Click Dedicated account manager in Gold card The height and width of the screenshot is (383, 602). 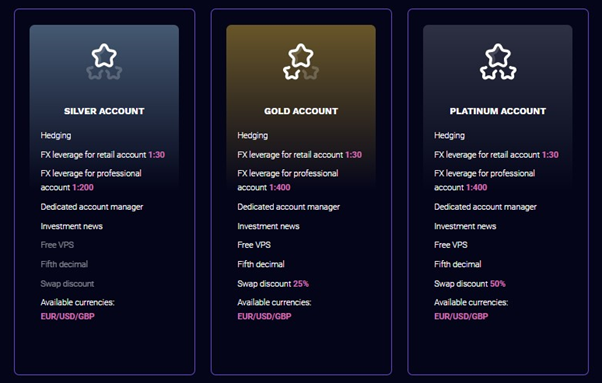[289, 207]
